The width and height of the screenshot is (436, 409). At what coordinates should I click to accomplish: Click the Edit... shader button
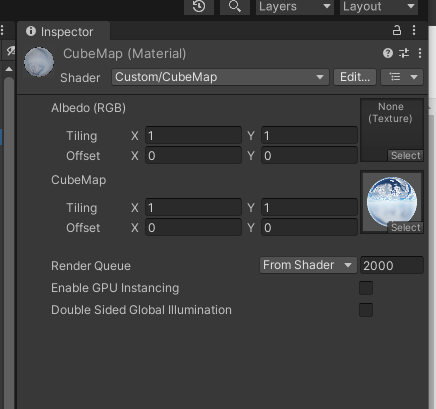click(x=355, y=77)
